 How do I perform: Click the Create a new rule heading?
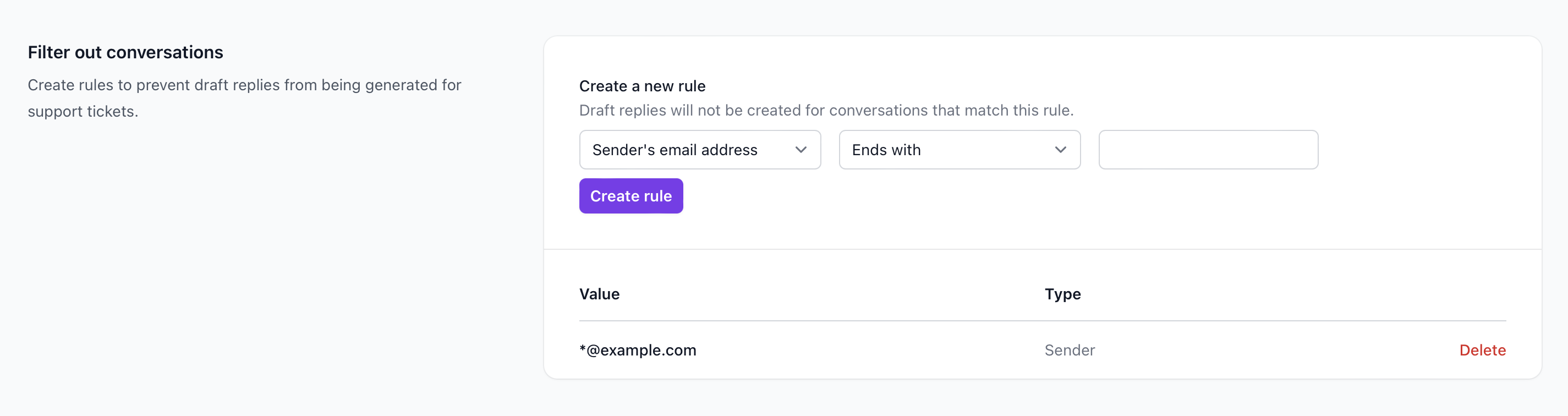642,86
